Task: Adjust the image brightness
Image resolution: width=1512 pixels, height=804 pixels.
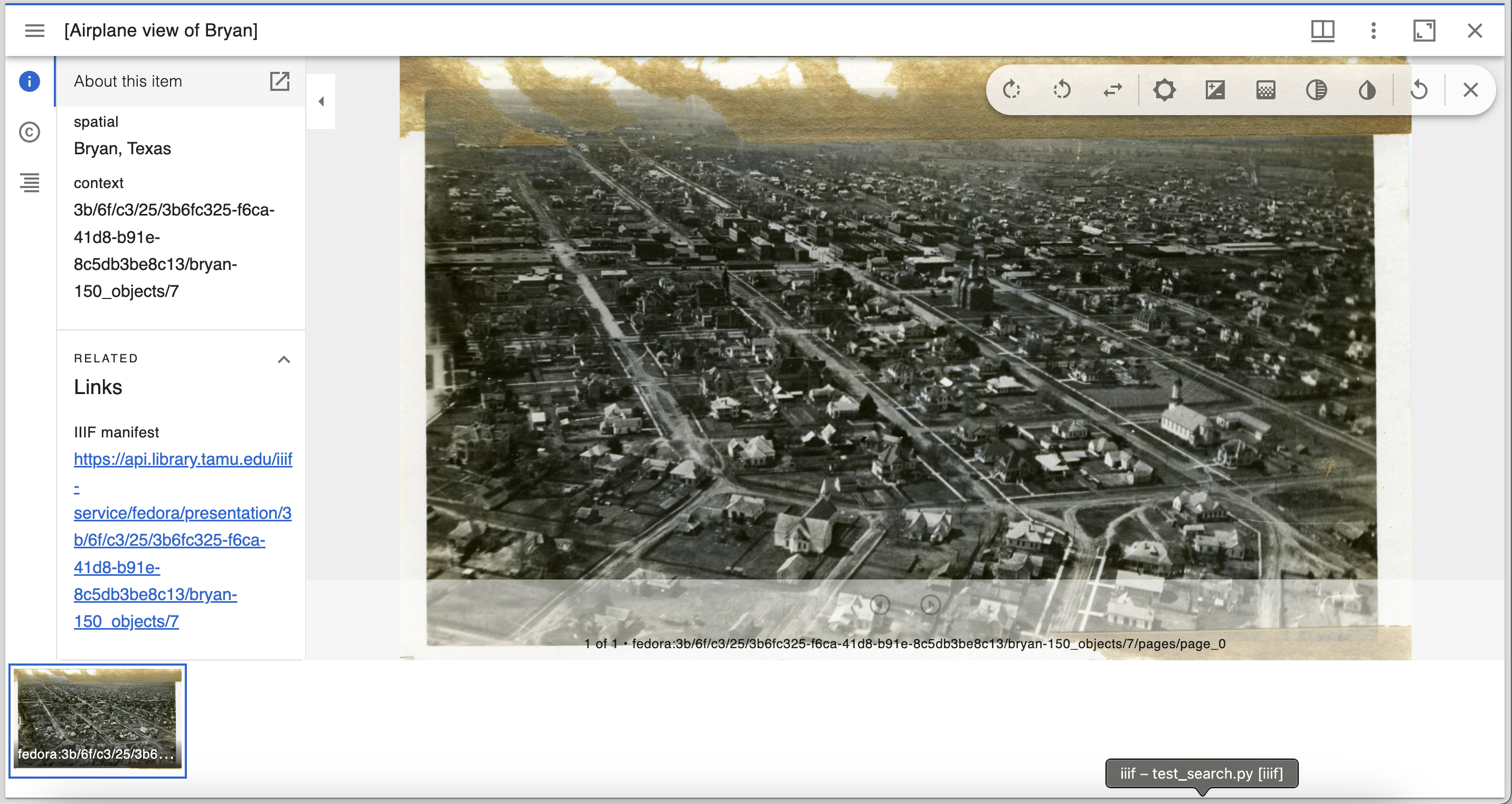Action: point(1165,90)
